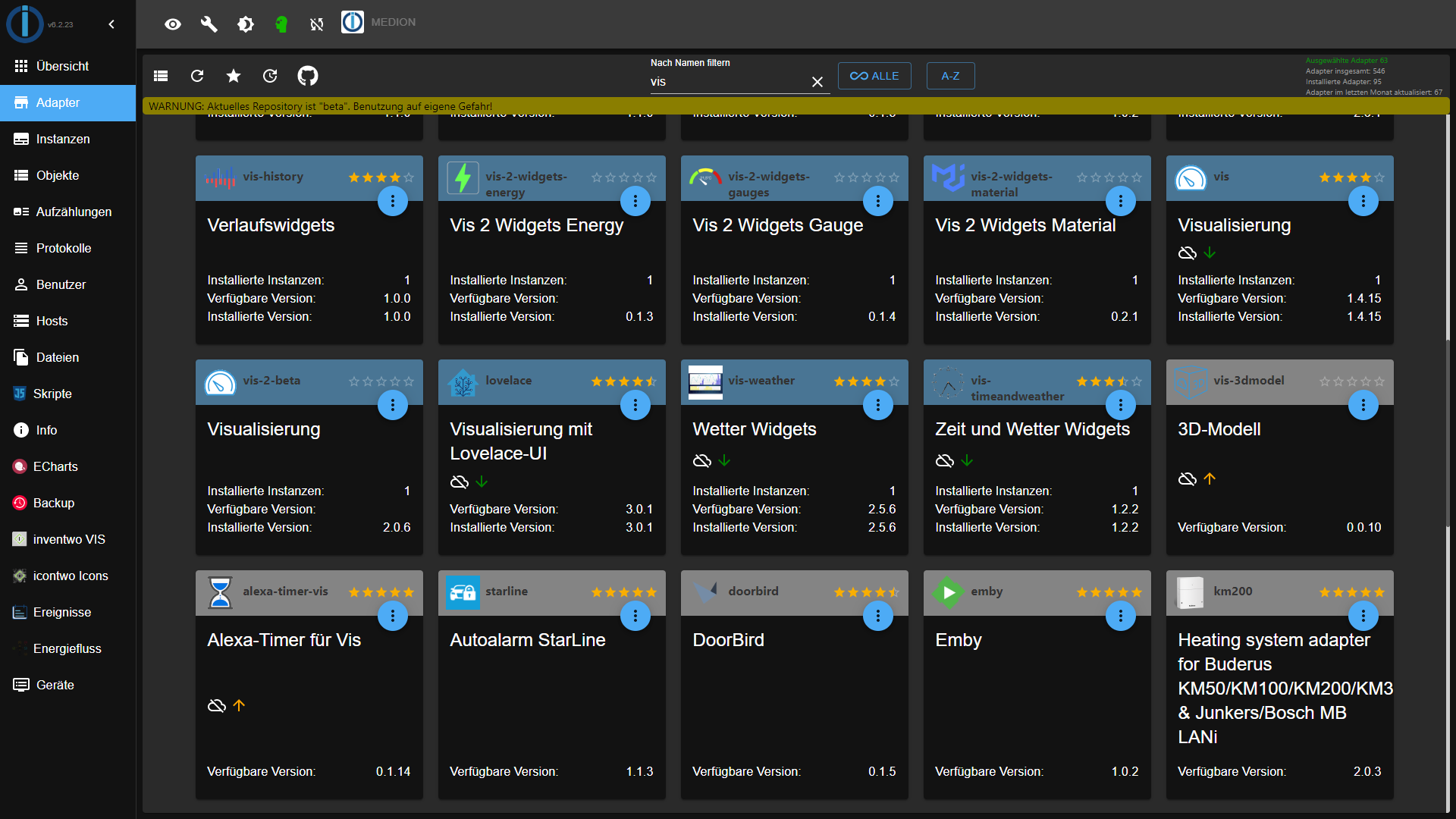Open km200 card options menu
This screenshot has width=1456, height=819.
pyautogui.click(x=1363, y=616)
